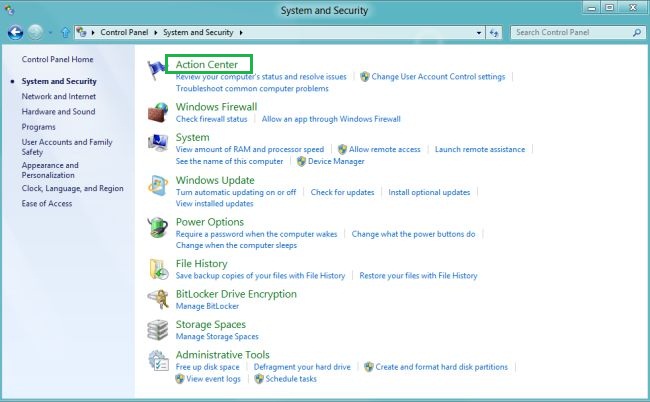This screenshot has width=650, height=402.
Task: Click Allow remote access
Action: point(384,149)
